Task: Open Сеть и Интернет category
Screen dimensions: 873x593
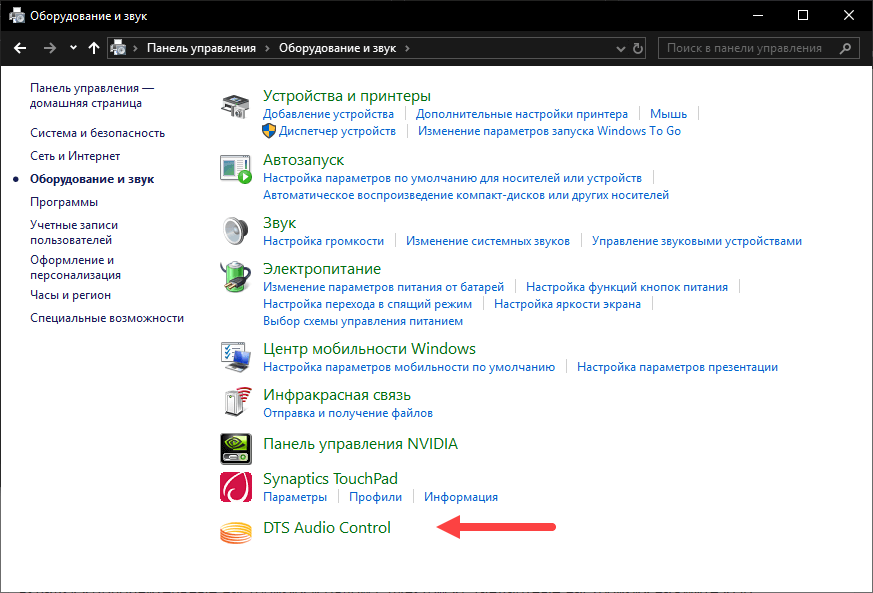Action: (x=75, y=156)
